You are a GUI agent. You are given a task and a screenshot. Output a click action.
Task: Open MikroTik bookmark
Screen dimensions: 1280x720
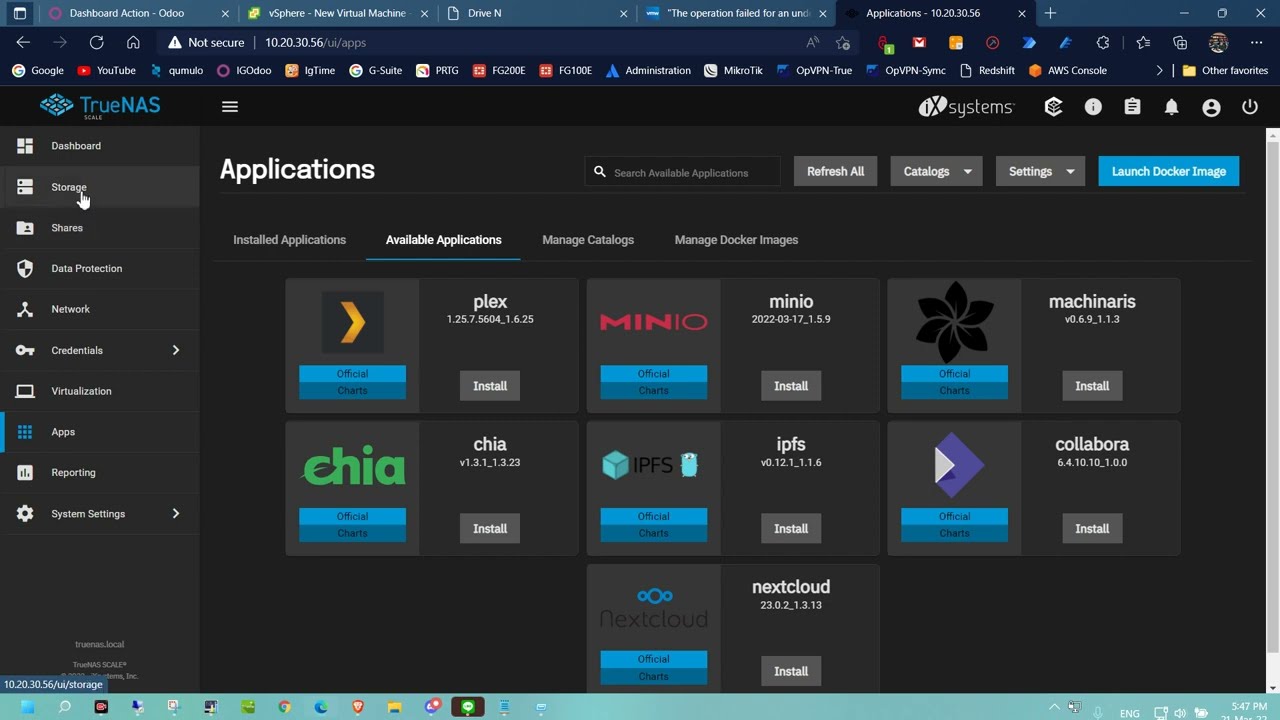click(x=733, y=70)
